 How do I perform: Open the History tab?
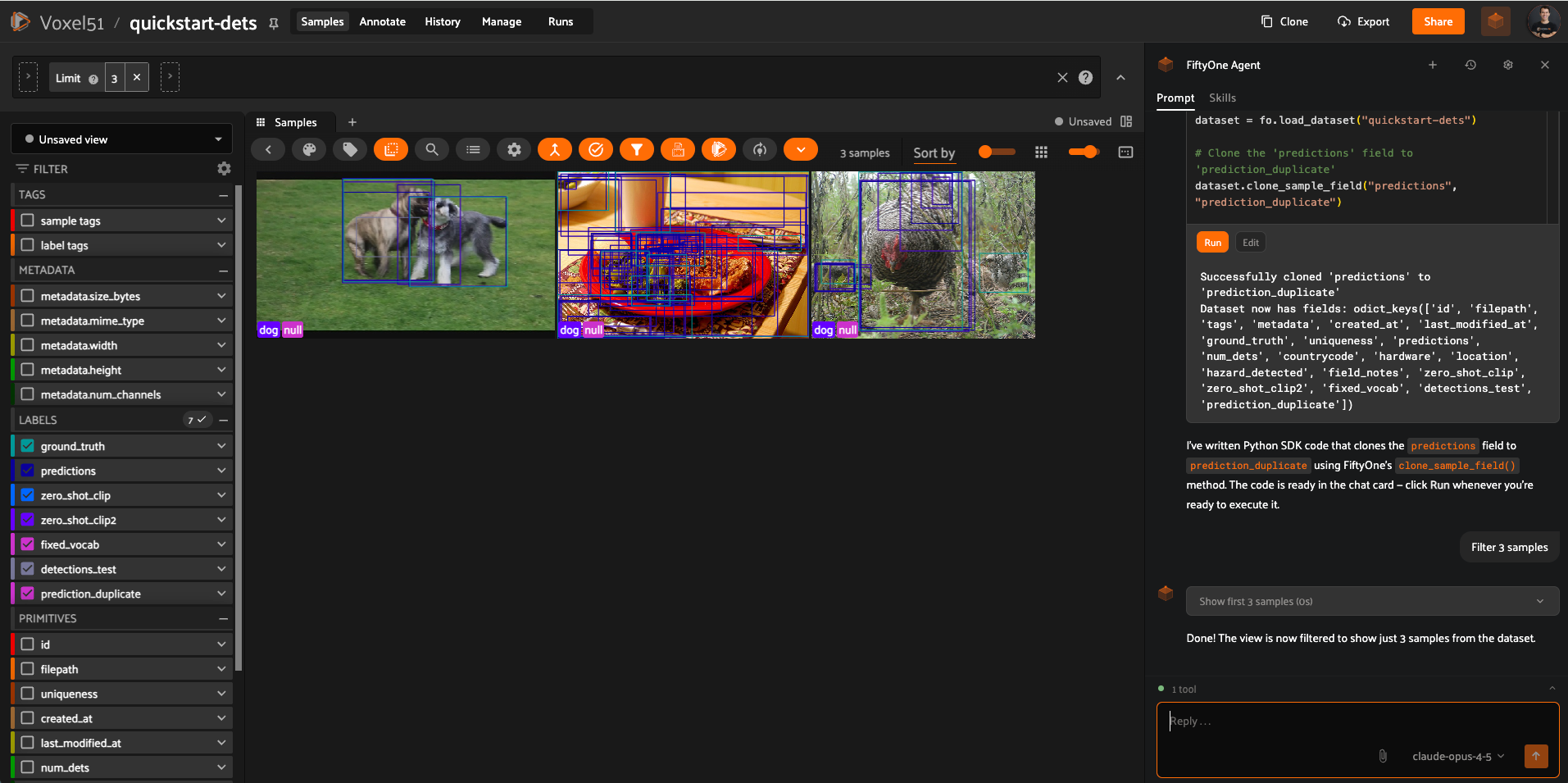click(443, 22)
